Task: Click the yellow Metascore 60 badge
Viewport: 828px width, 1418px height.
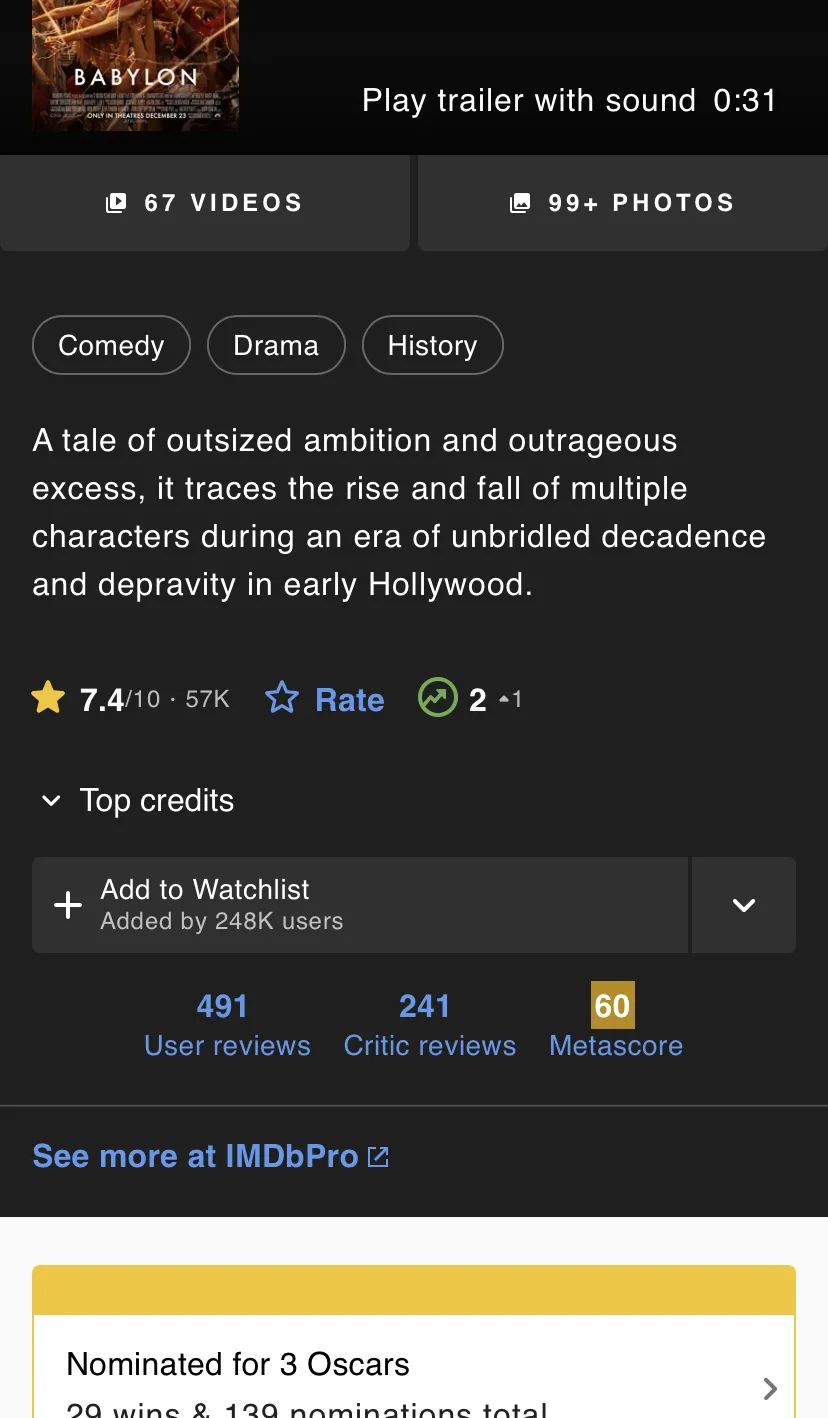Action: pyautogui.click(x=612, y=1005)
